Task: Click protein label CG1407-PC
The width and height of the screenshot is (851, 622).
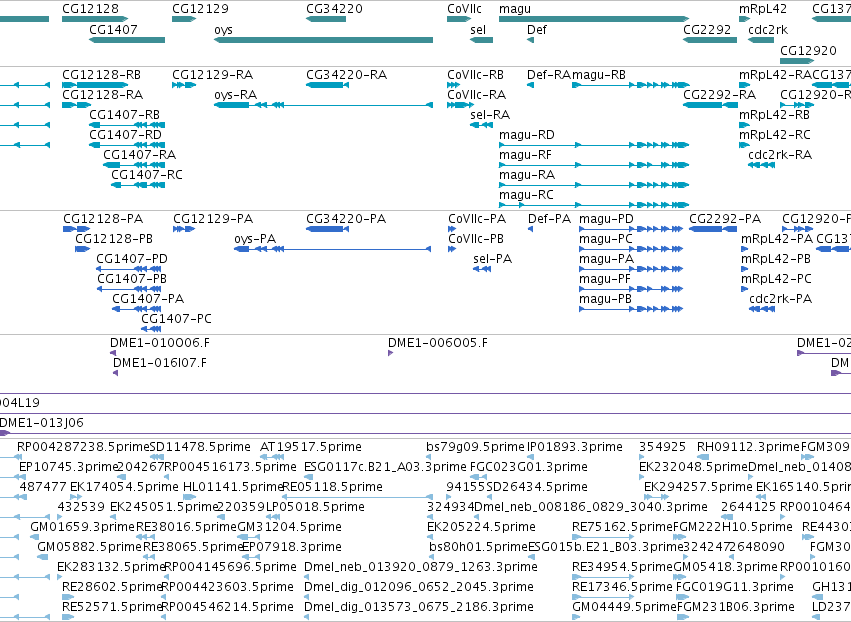Action: (176, 319)
